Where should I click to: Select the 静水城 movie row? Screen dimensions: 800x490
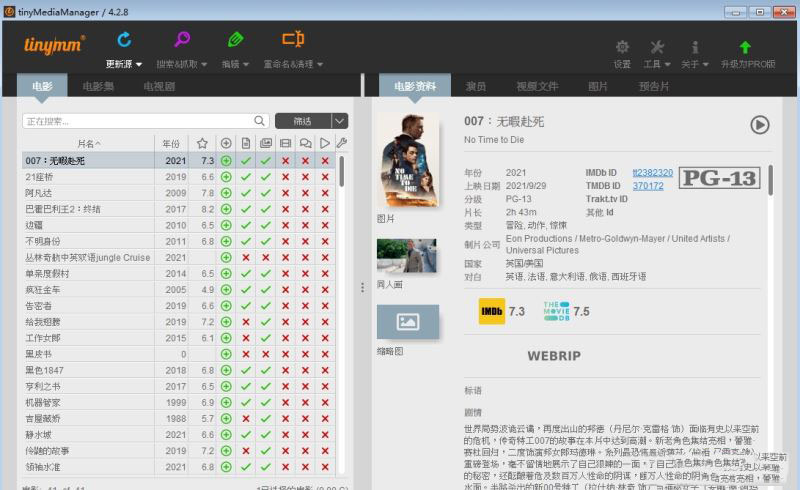179,434
